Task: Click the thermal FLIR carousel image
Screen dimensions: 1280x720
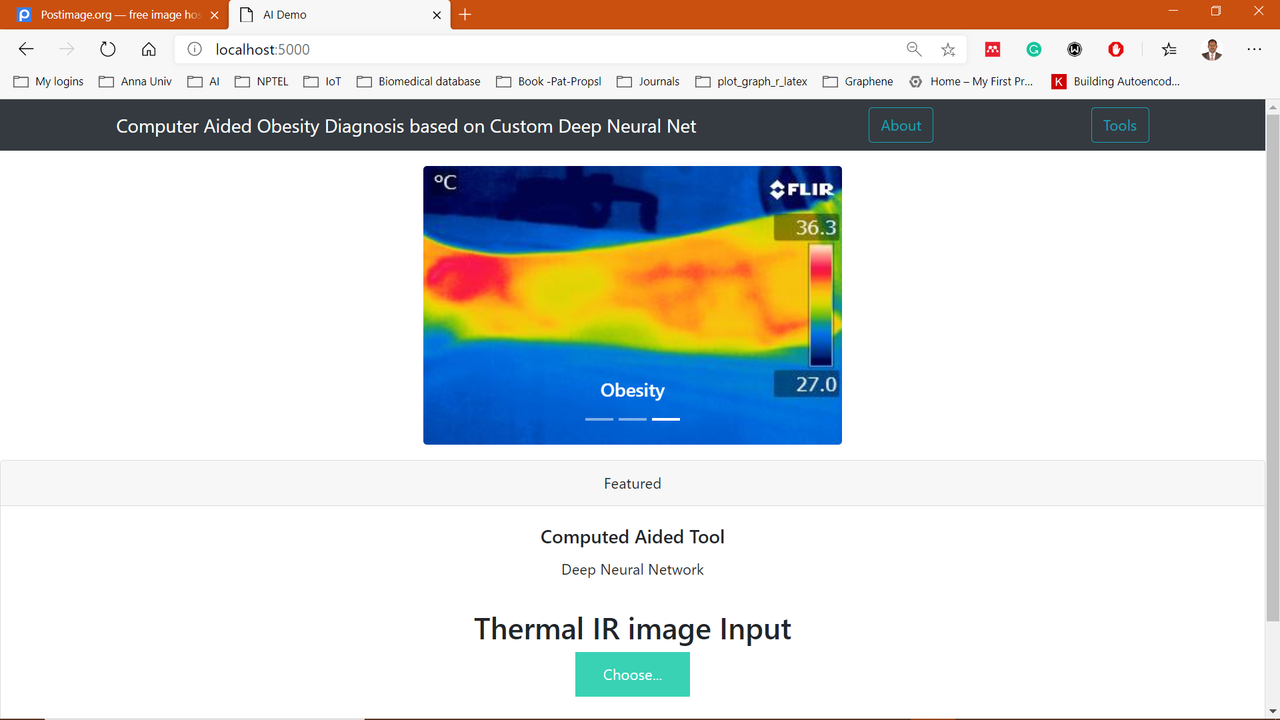Action: tap(632, 305)
